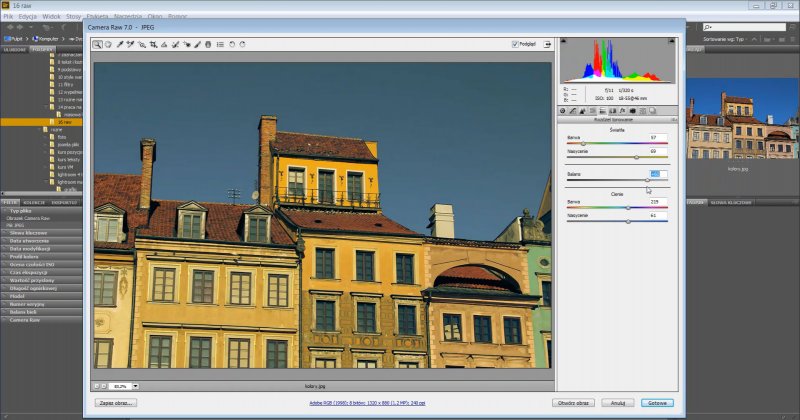
Task: Toggle the Podgląd preview checkbox
Action: (514, 44)
